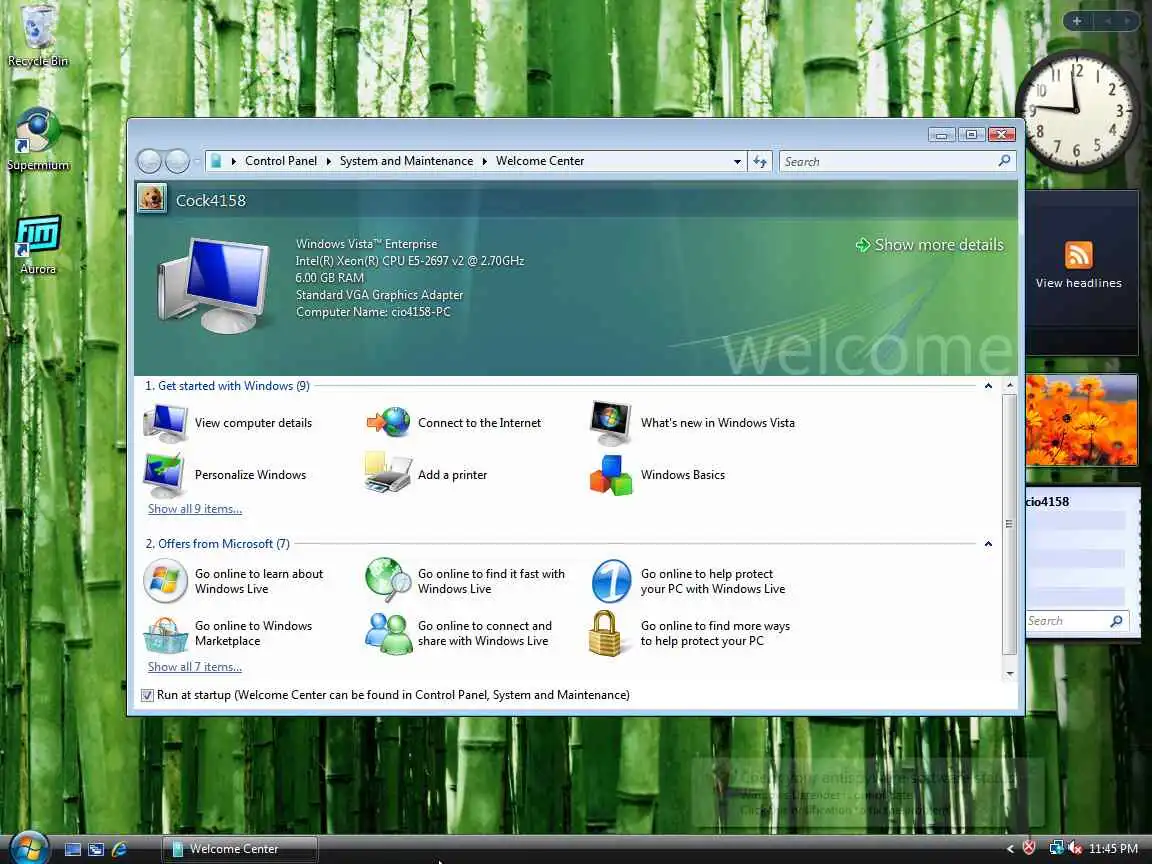
Task: Click the orange flowers slideshow gadget
Action: (x=1081, y=420)
